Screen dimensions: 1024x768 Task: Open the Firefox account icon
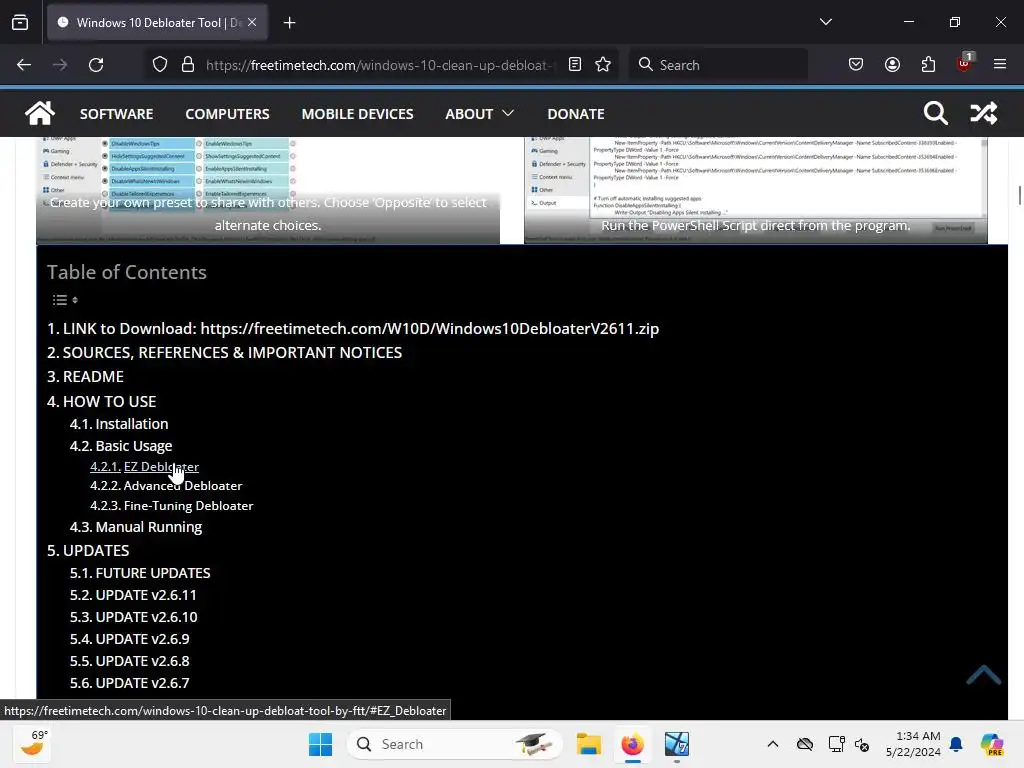click(x=892, y=64)
